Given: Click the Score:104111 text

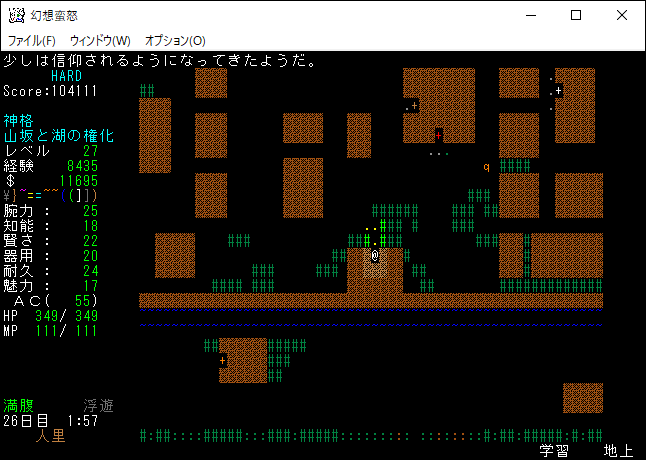Looking at the screenshot, I should point(50,90).
